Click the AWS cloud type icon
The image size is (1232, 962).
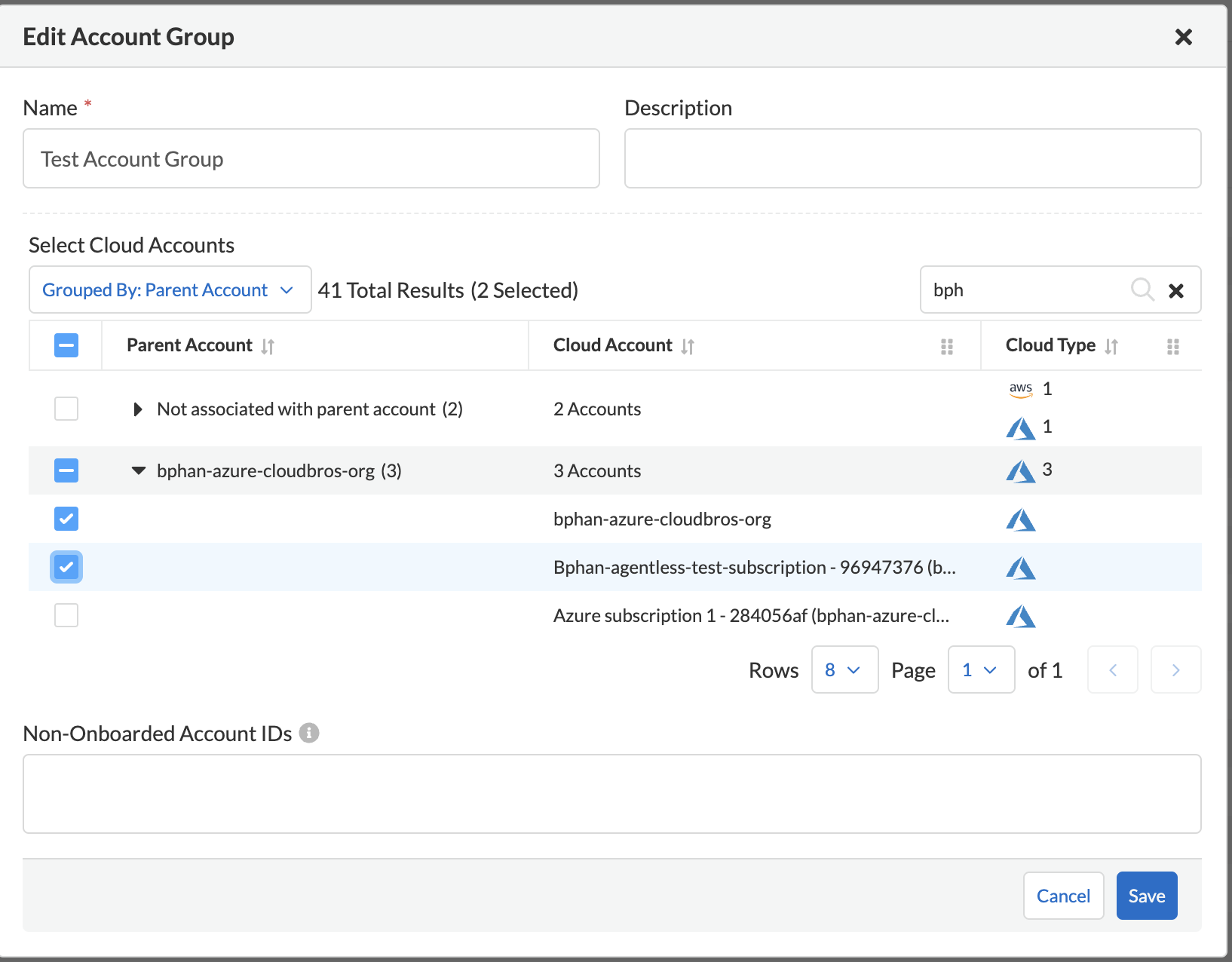[1021, 389]
